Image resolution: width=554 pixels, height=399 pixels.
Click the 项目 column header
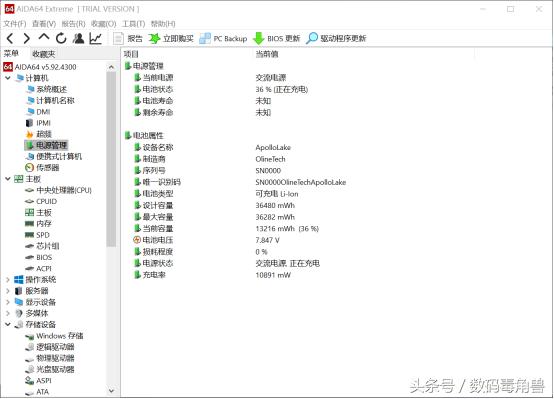[x=131, y=54]
